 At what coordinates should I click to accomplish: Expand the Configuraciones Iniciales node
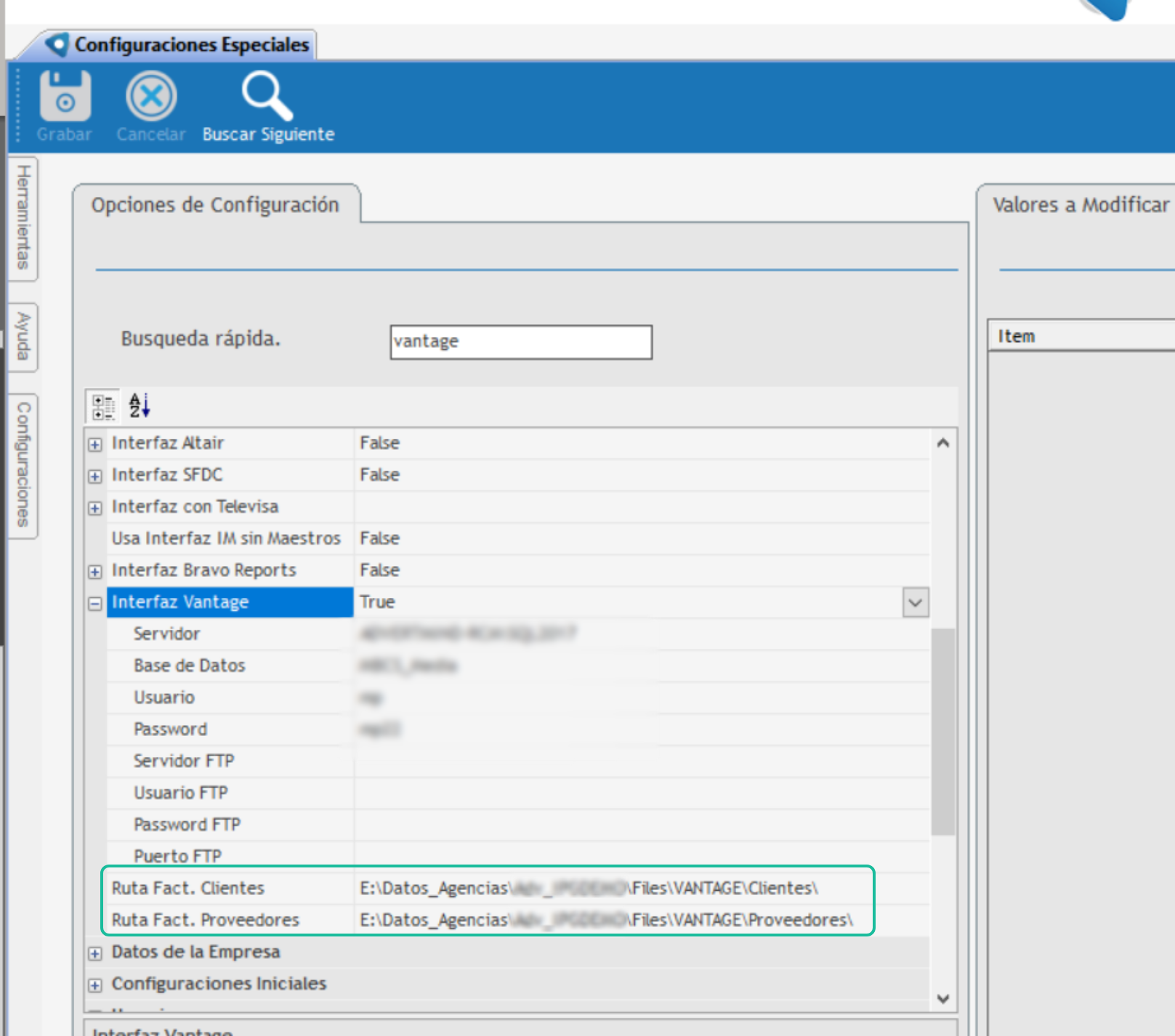(95, 985)
